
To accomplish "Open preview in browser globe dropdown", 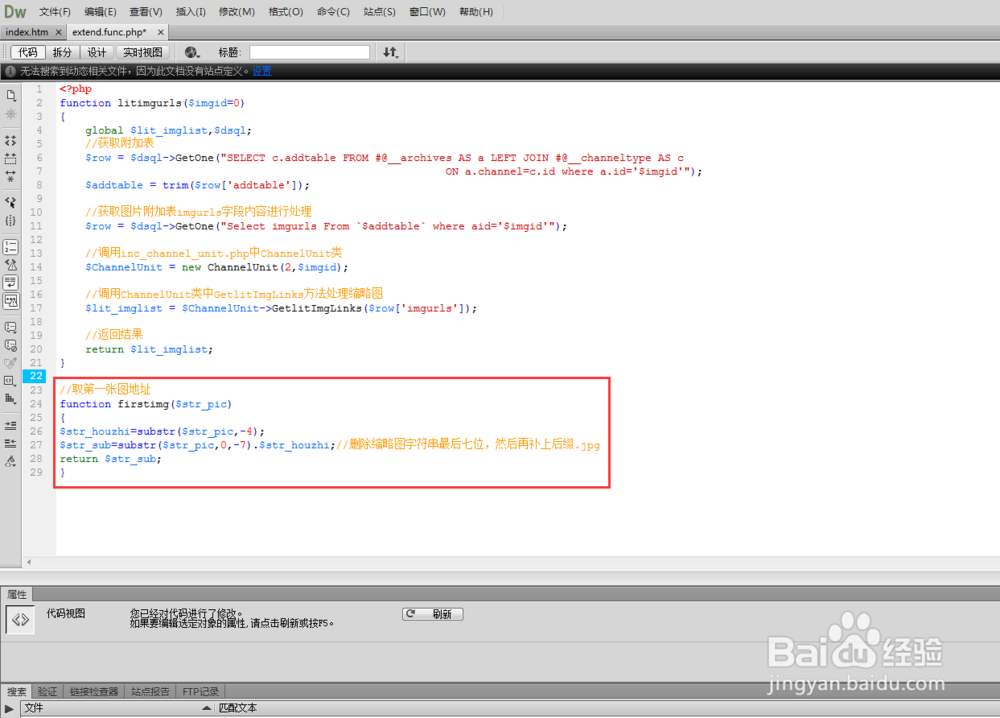I will pyautogui.click(x=192, y=52).
